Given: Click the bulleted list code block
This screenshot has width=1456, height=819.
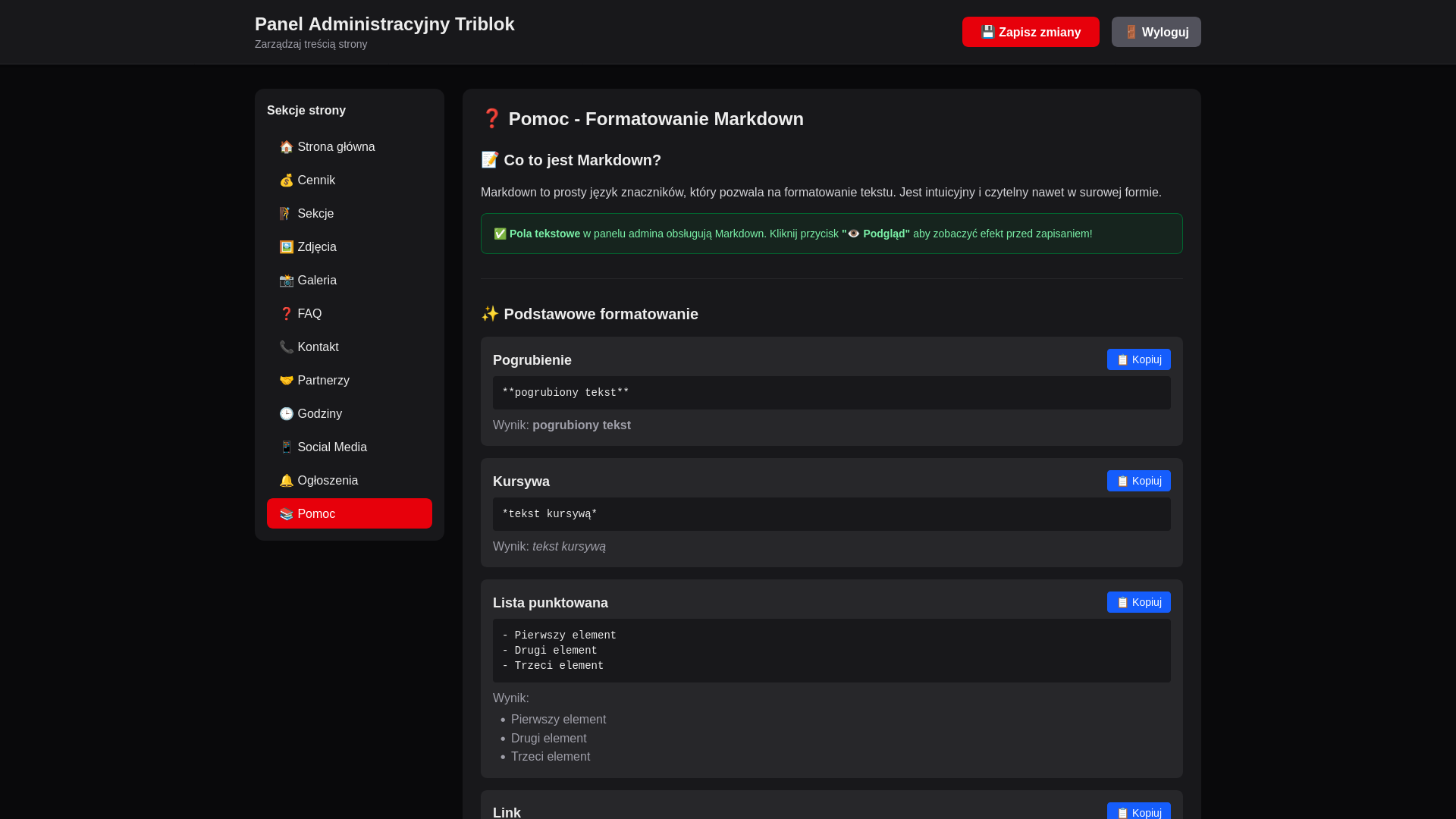Looking at the screenshot, I should coord(831,651).
